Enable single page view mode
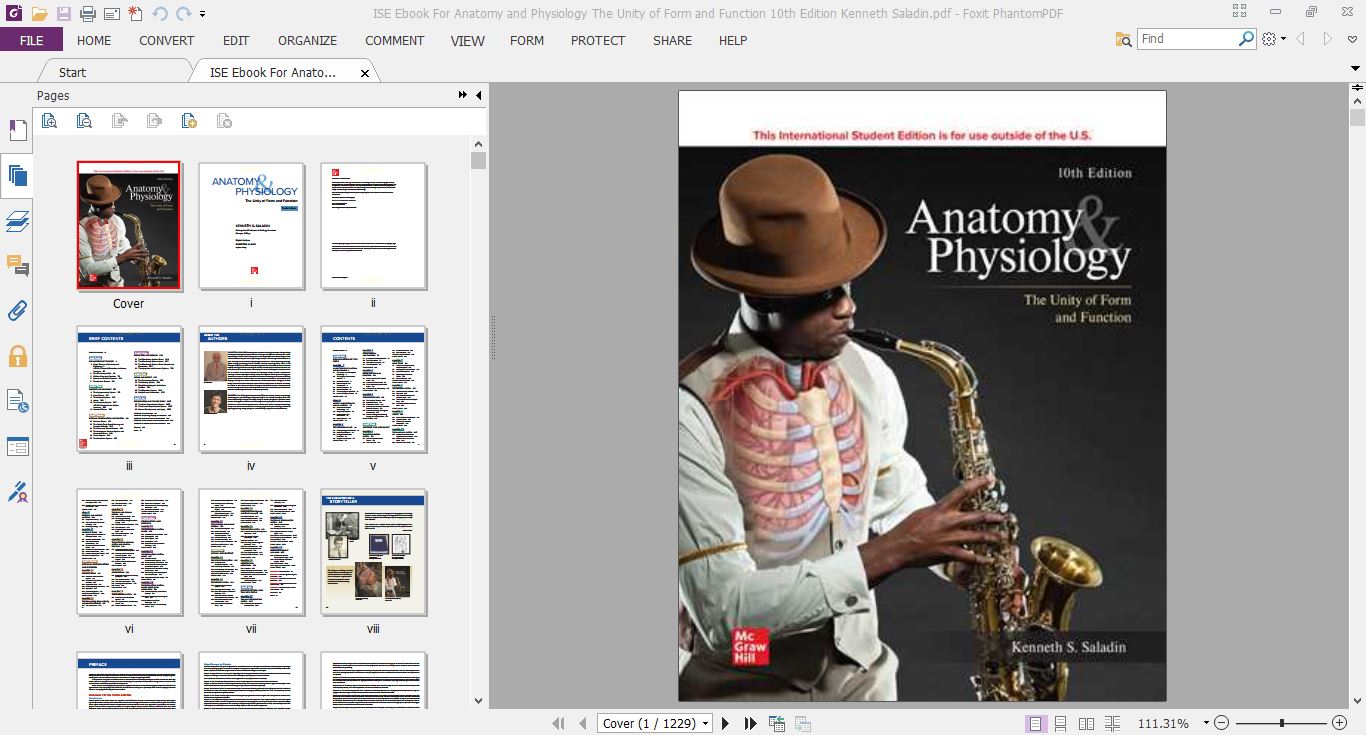 [1035, 723]
